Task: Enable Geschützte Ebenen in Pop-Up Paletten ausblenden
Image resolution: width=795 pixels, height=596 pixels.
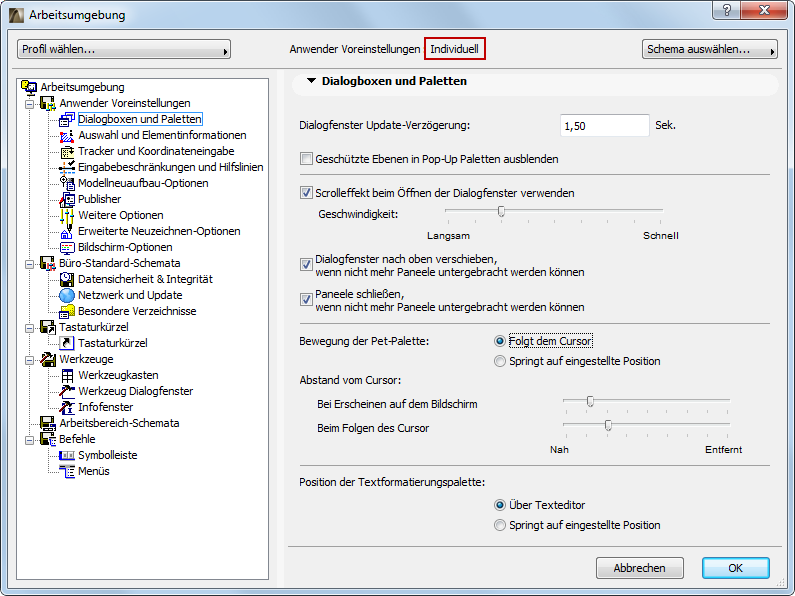Action: point(306,159)
